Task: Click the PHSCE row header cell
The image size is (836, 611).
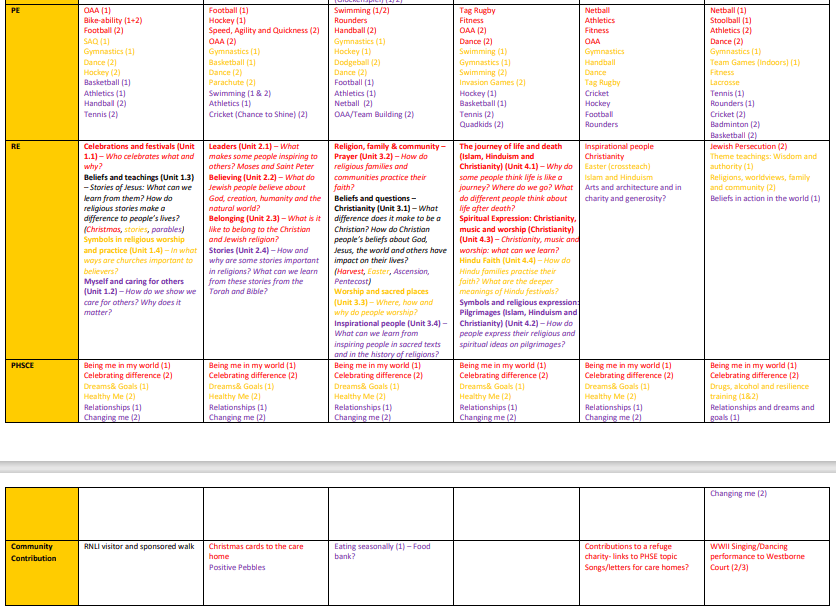Action: [x=40, y=392]
